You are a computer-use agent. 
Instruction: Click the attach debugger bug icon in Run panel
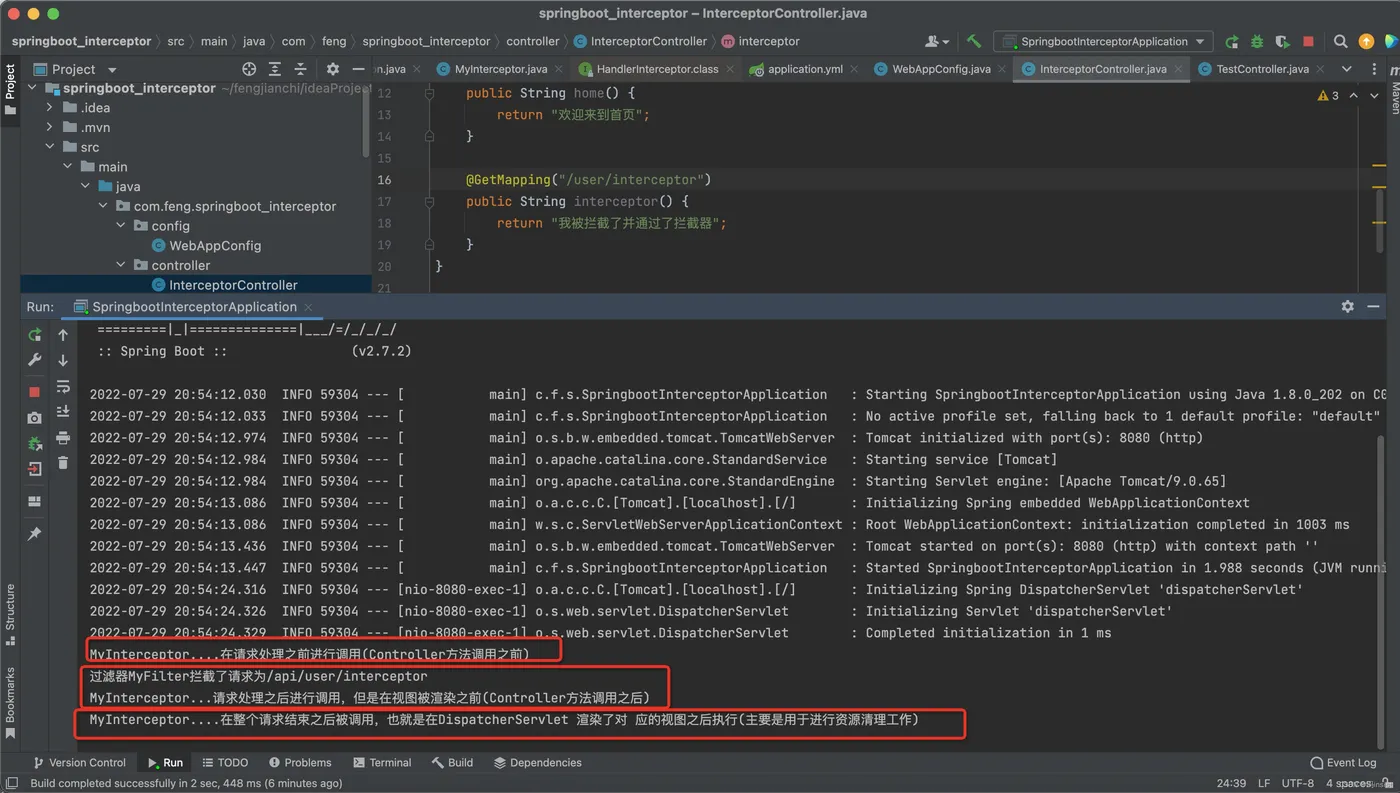35,443
